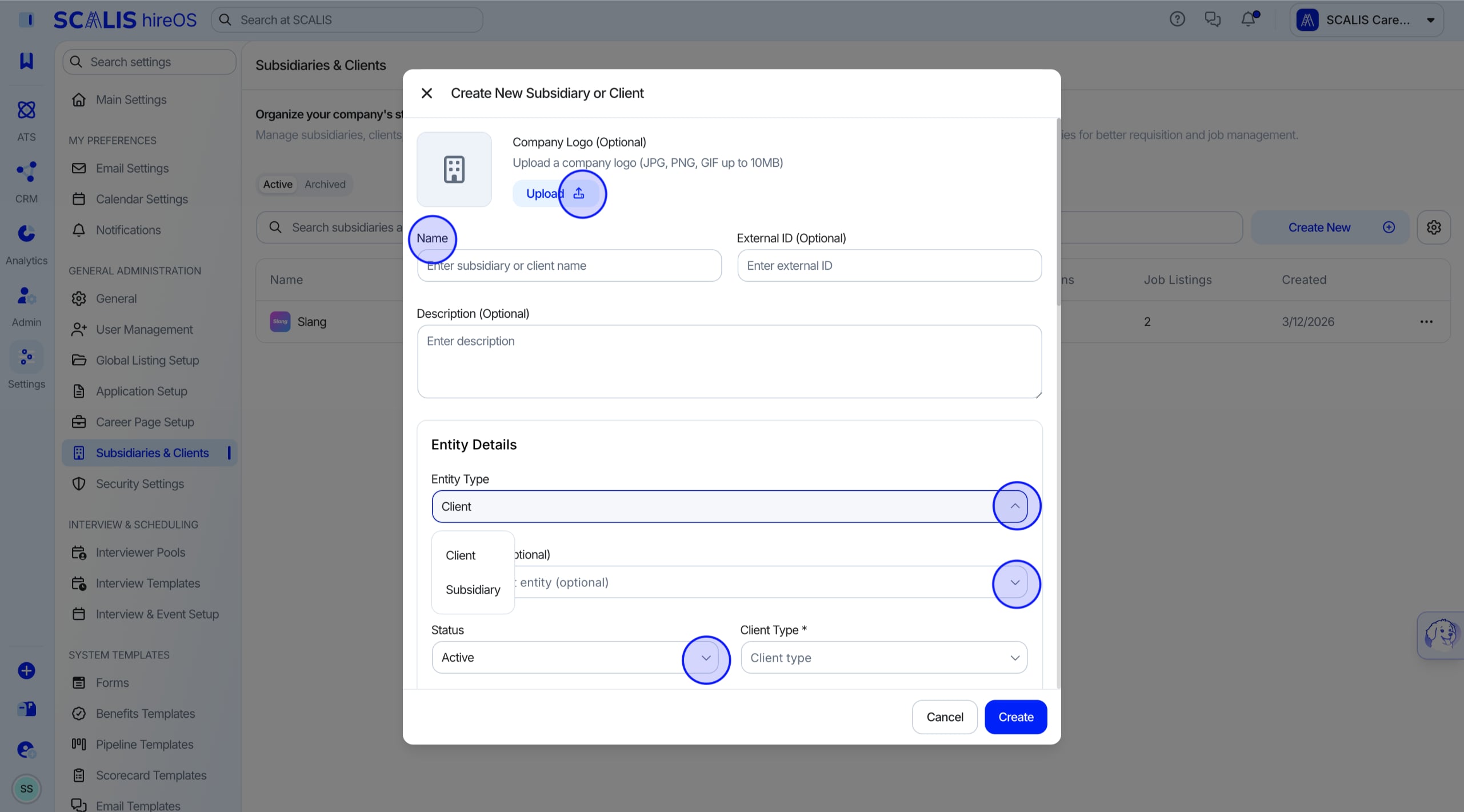Toggle the sidebar collapse icon
This screenshot has width=1464, height=812.
click(x=26, y=19)
